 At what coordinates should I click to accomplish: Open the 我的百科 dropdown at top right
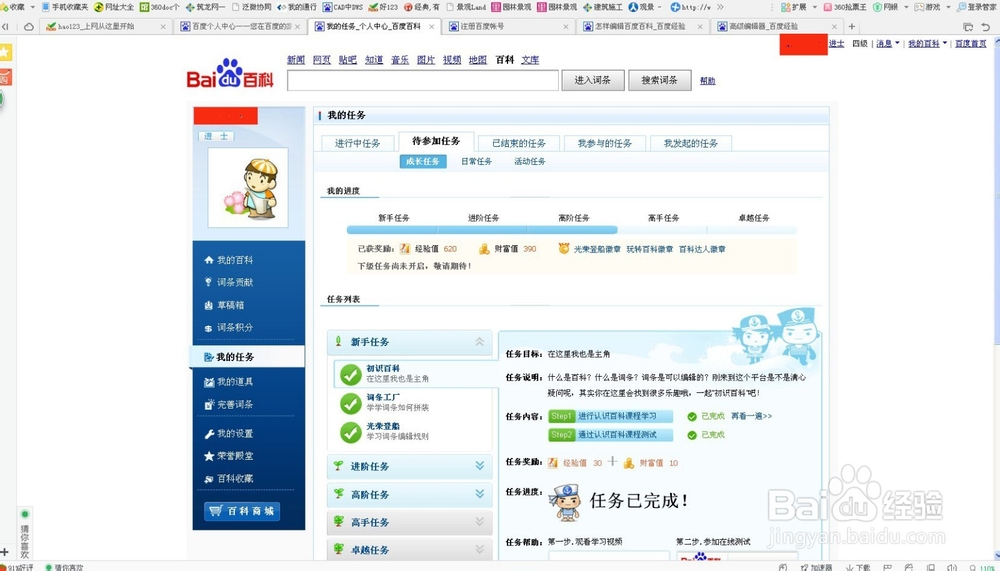pyautogui.click(x=927, y=43)
